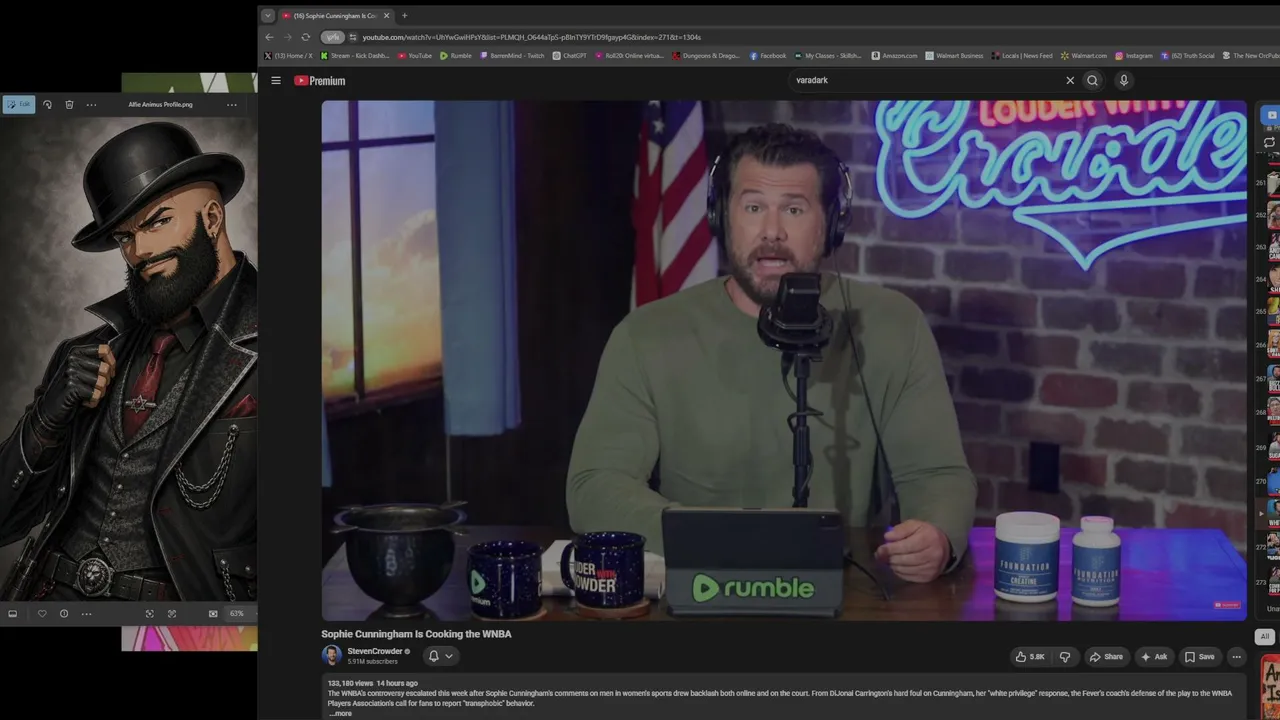
Task: Clear the 'varadark' search text
Action: pyautogui.click(x=1070, y=80)
